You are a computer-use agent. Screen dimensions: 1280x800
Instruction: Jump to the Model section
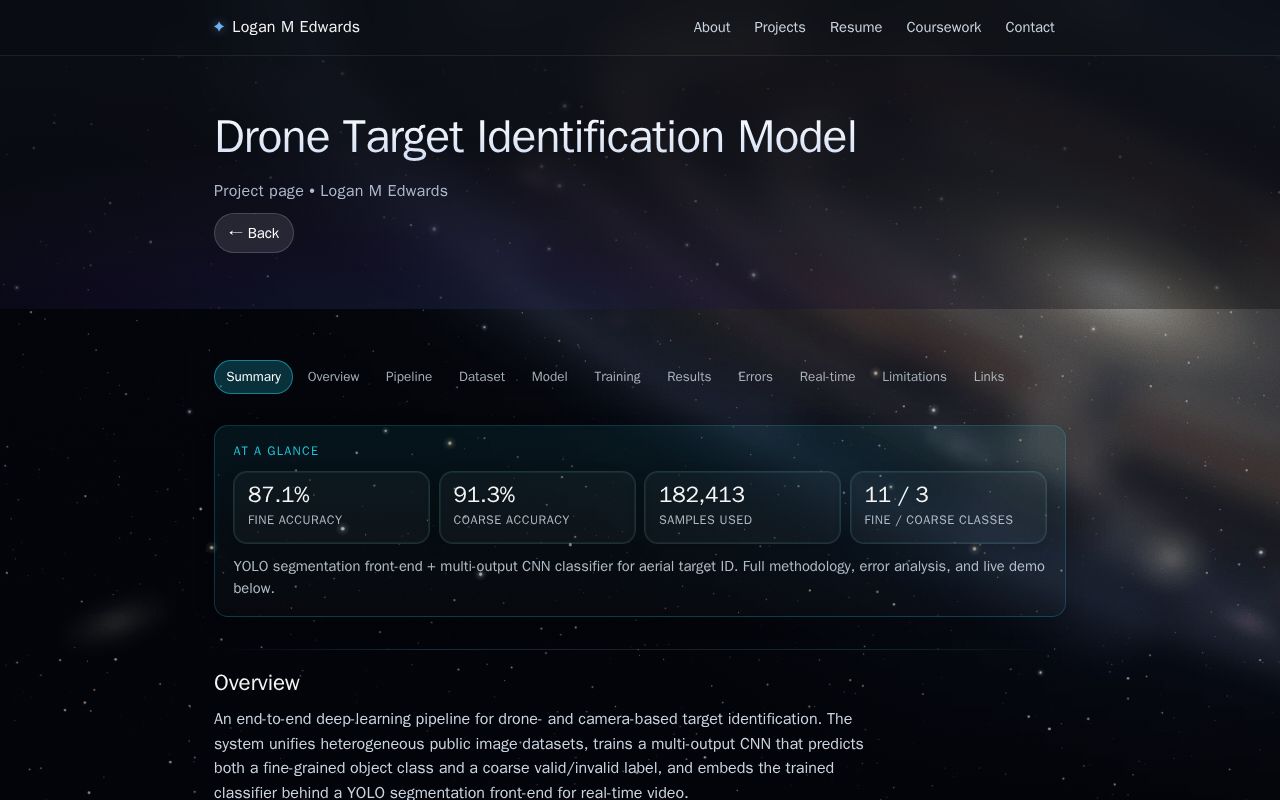[x=550, y=377]
